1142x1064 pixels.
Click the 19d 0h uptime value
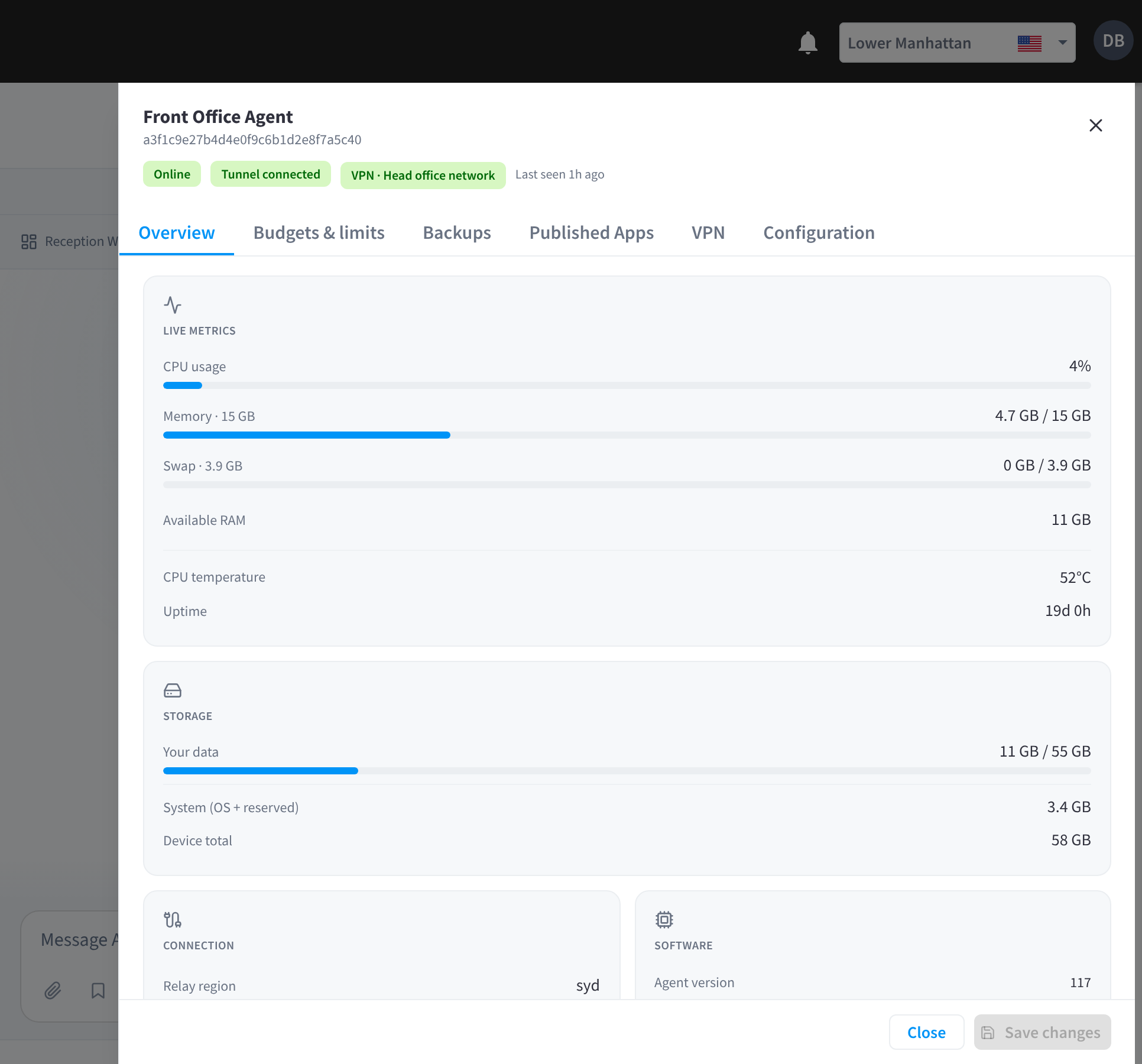[1068, 611]
